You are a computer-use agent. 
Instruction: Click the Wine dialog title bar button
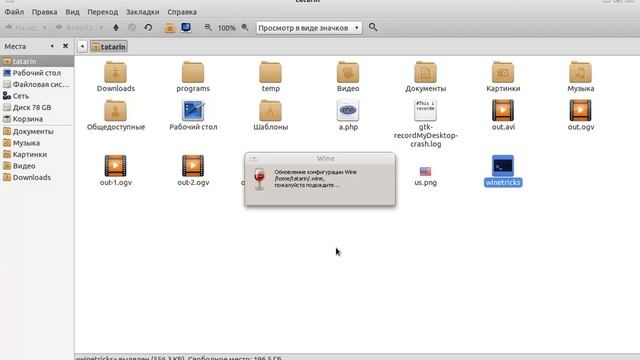click(x=253, y=158)
